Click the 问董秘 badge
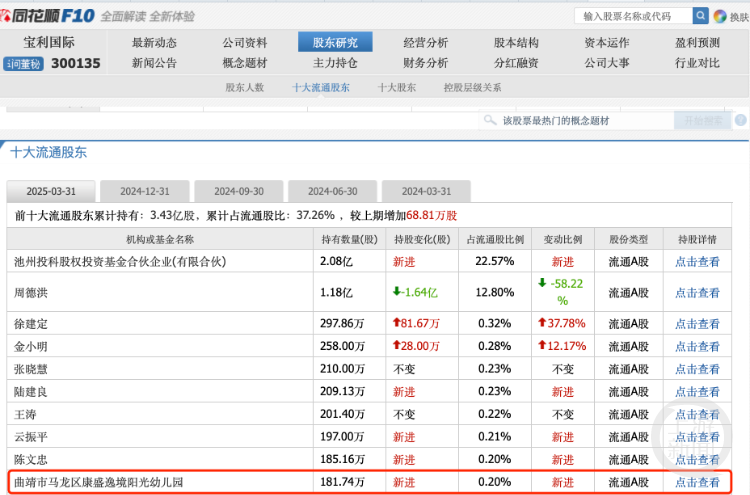This screenshot has width=750, height=495. (x=22, y=63)
